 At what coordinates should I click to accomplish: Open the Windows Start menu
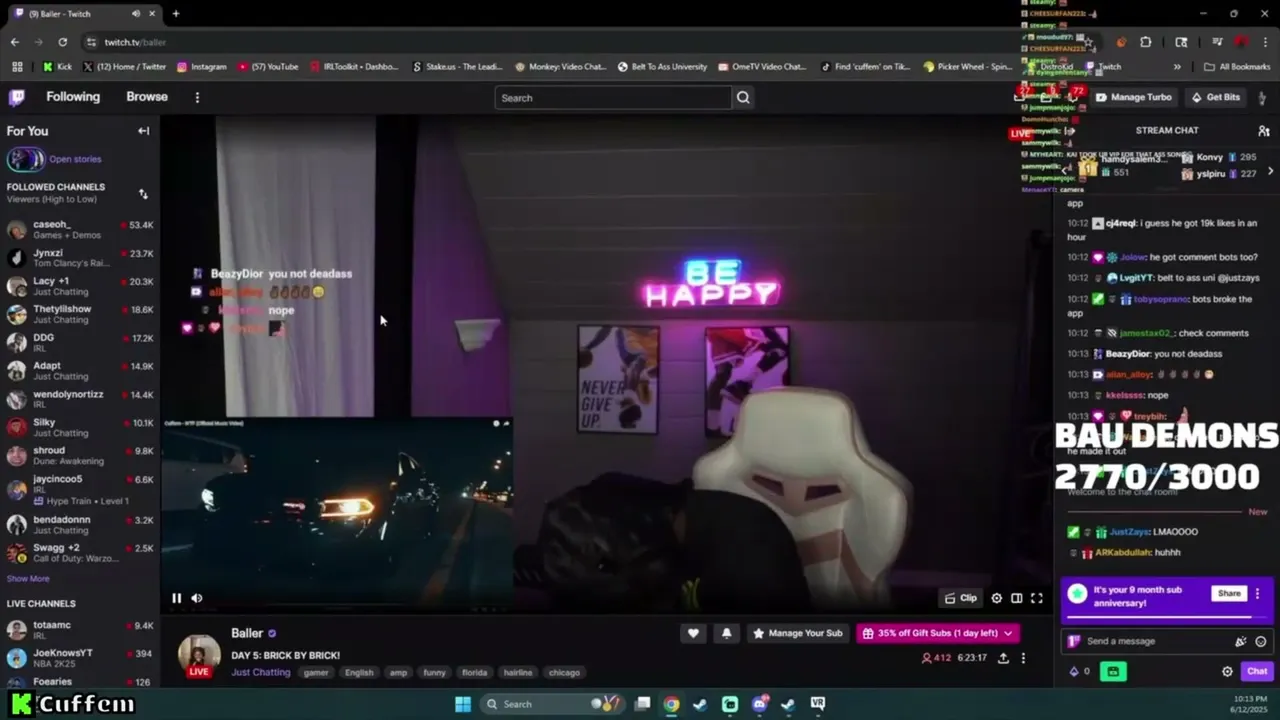(x=463, y=704)
